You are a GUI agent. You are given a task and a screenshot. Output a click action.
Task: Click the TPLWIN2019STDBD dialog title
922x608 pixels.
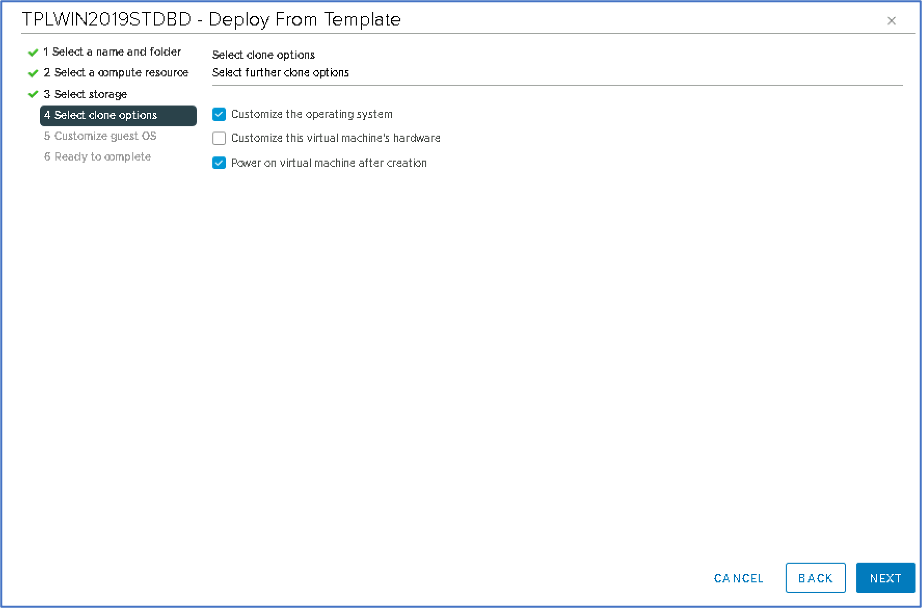[x=211, y=19]
